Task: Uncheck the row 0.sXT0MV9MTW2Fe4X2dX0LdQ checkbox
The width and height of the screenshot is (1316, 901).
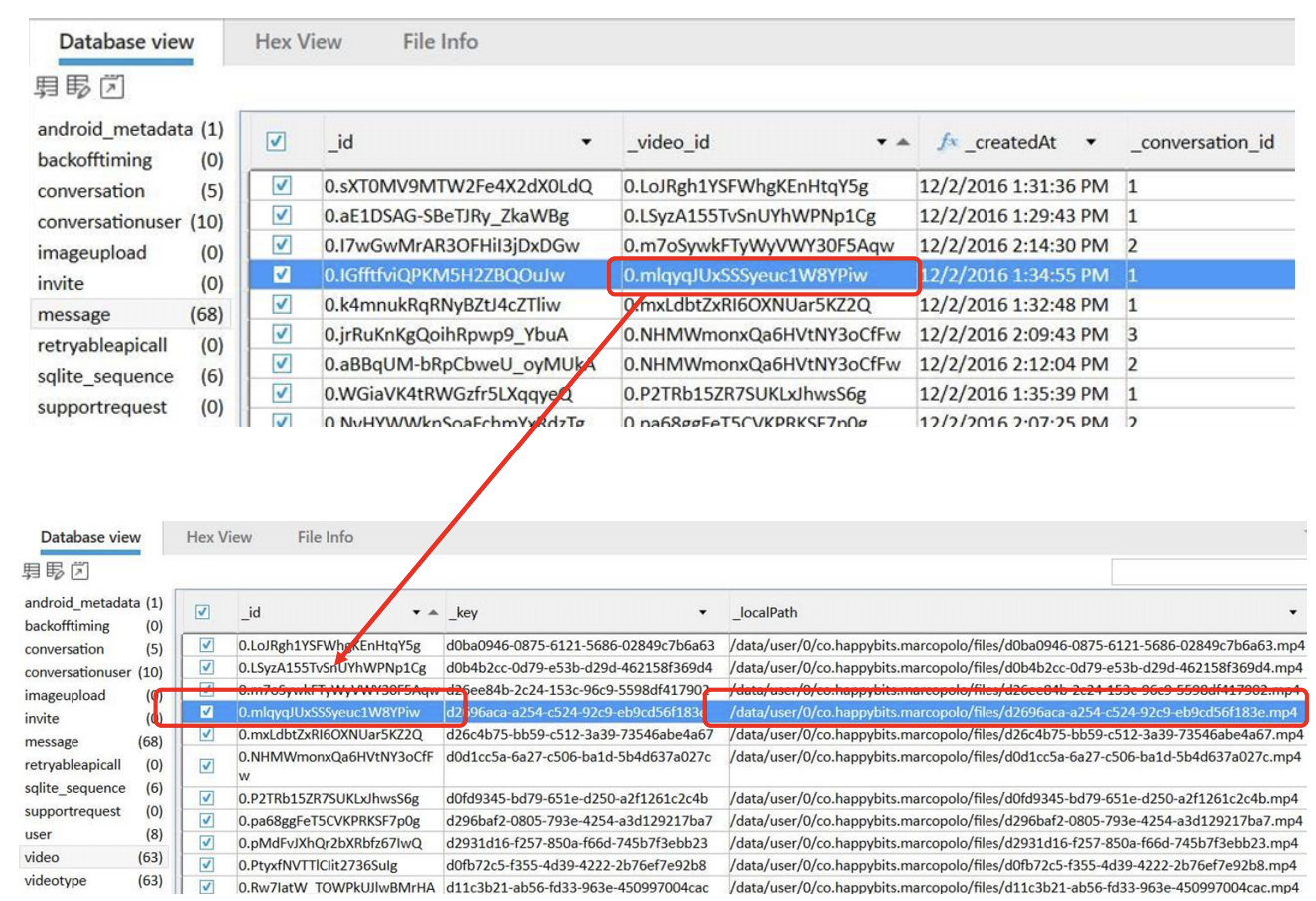Action: coord(282,186)
